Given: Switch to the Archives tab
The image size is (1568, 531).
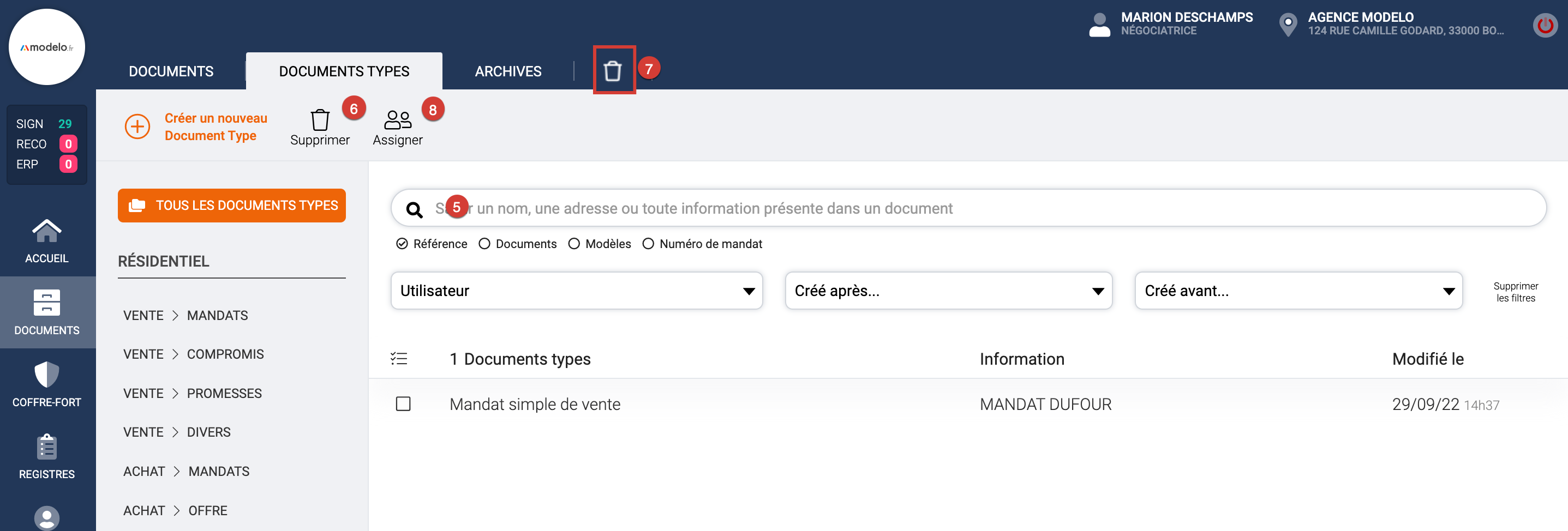Looking at the screenshot, I should coord(507,71).
